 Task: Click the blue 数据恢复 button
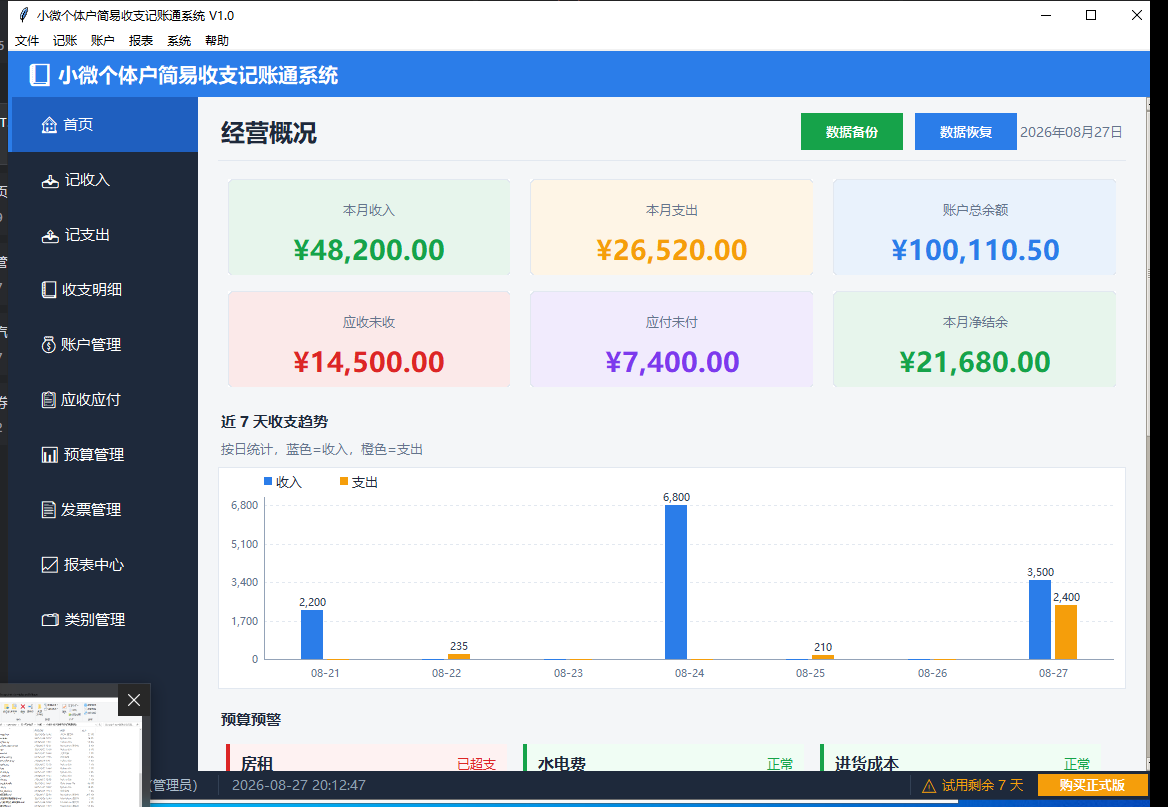965,132
